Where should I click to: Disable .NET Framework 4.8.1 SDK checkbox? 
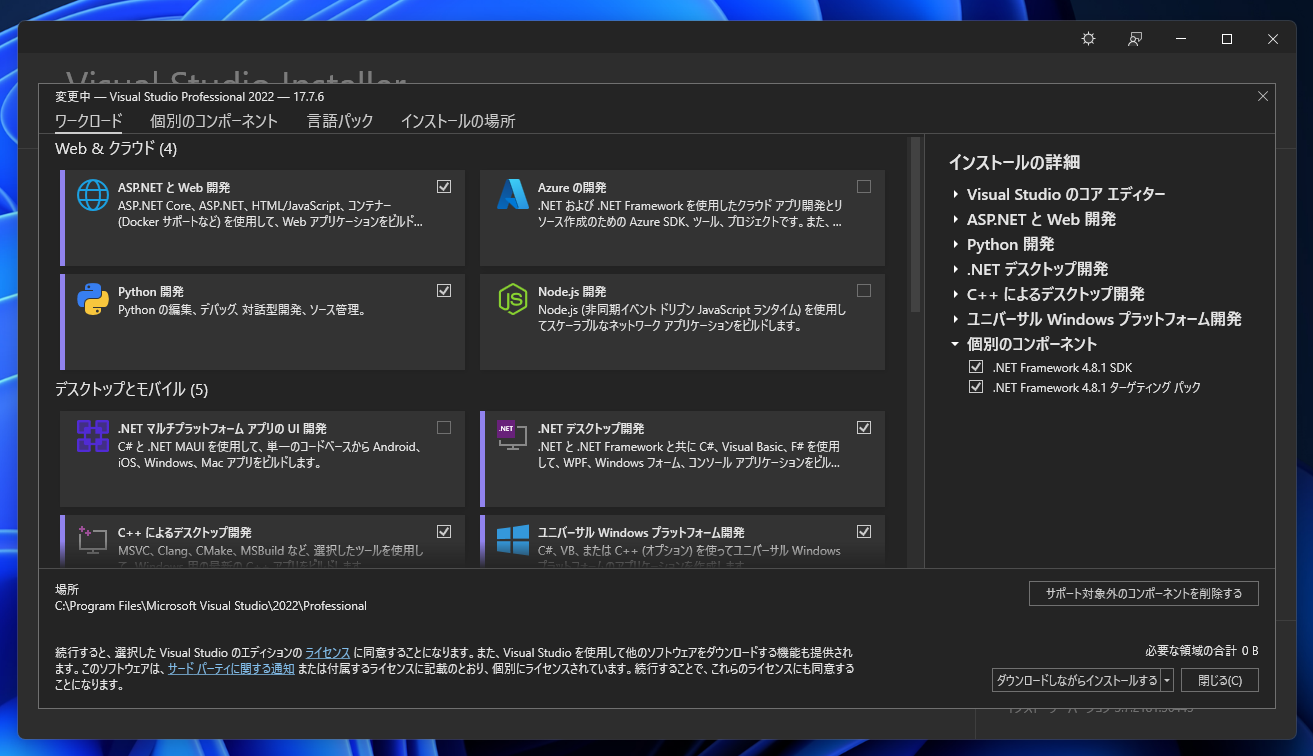point(975,366)
